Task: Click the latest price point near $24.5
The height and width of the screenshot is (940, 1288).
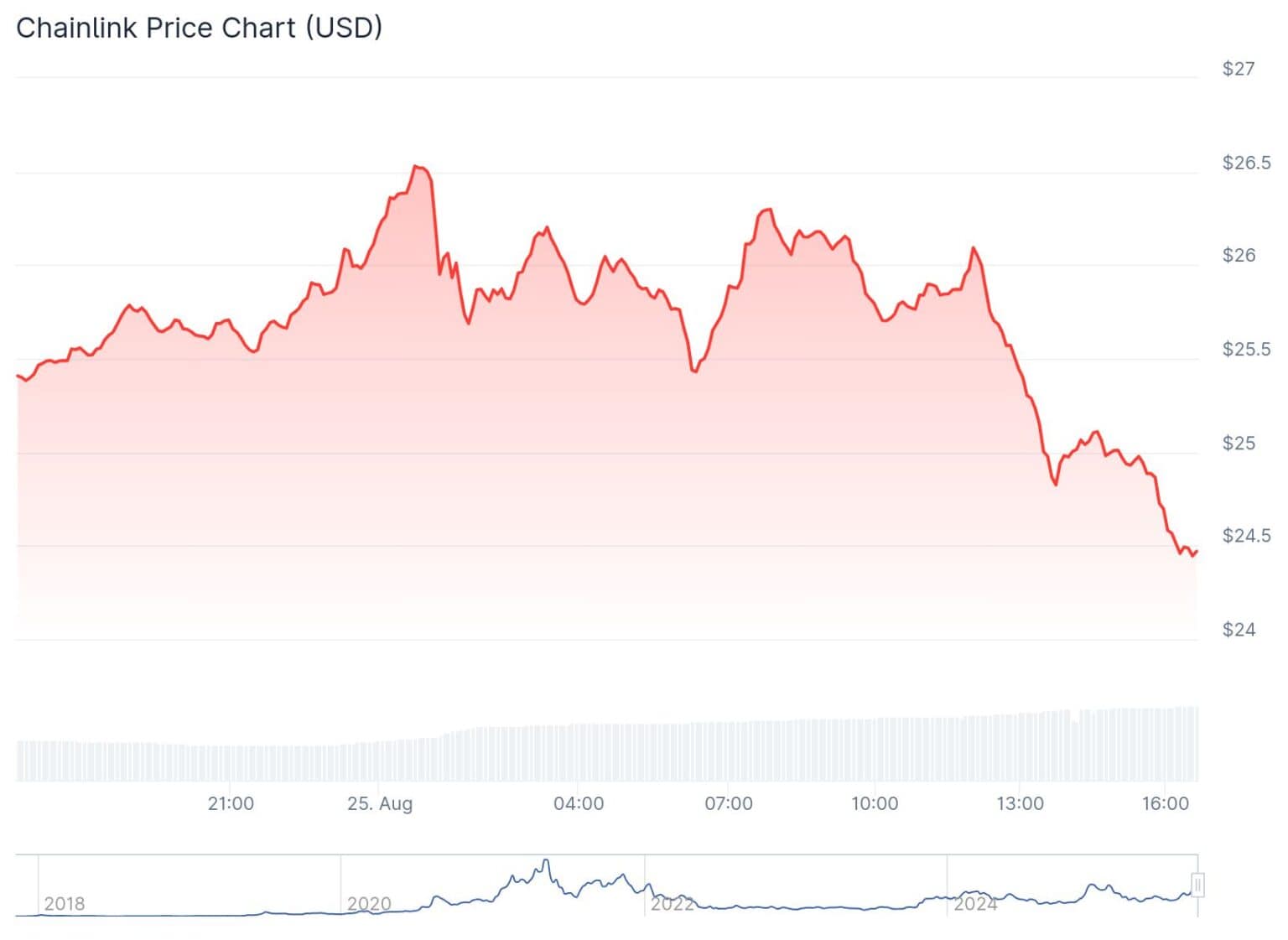Action: coord(1196,552)
